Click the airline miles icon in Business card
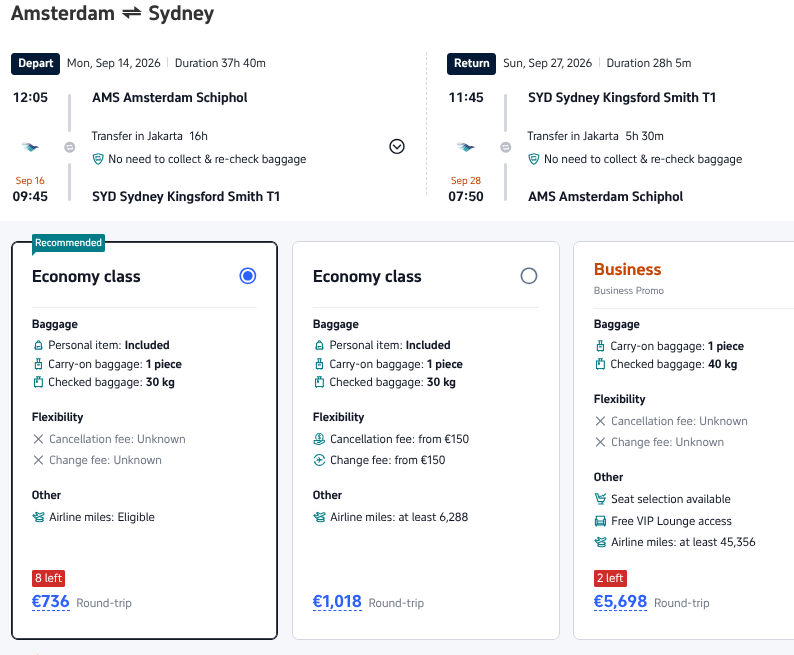This screenshot has width=794, height=655. [601, 542]
